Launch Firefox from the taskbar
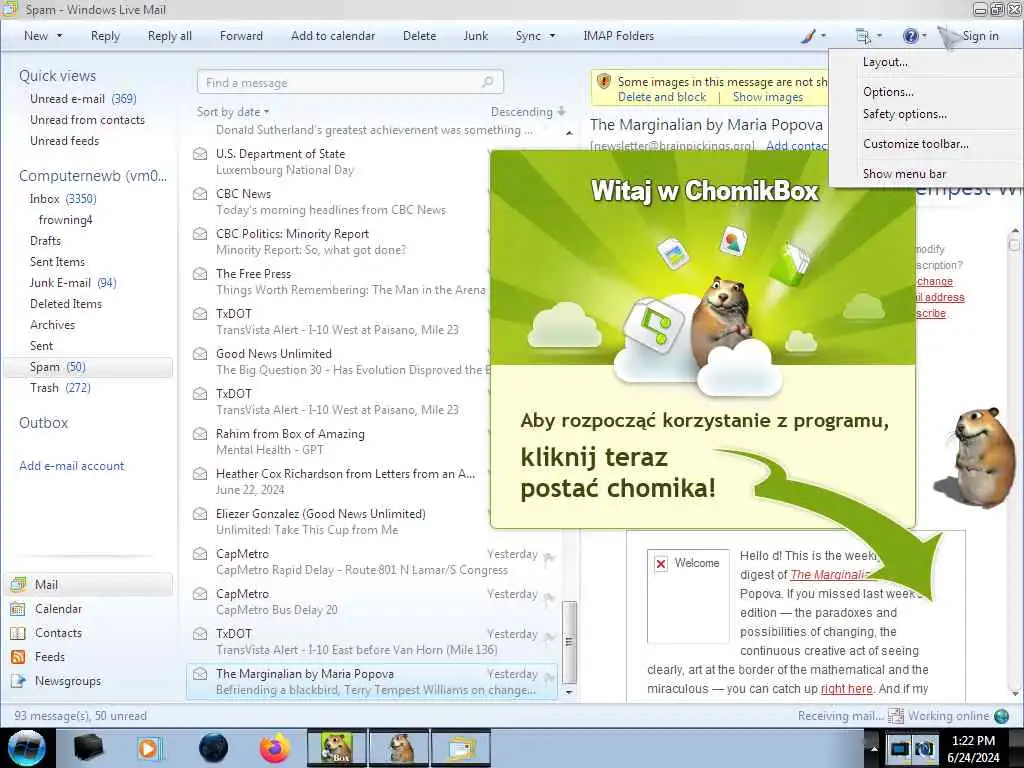The image size is (1024, 768). coord(274,748)
